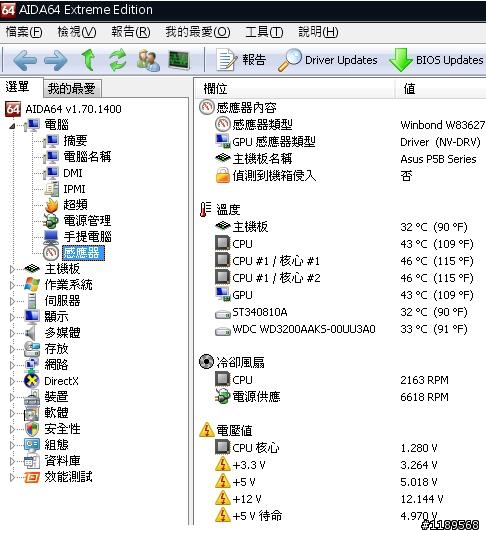Open the 我的最愛(O) menu
This screenshot has height=533, width=486.
[198, 32]
